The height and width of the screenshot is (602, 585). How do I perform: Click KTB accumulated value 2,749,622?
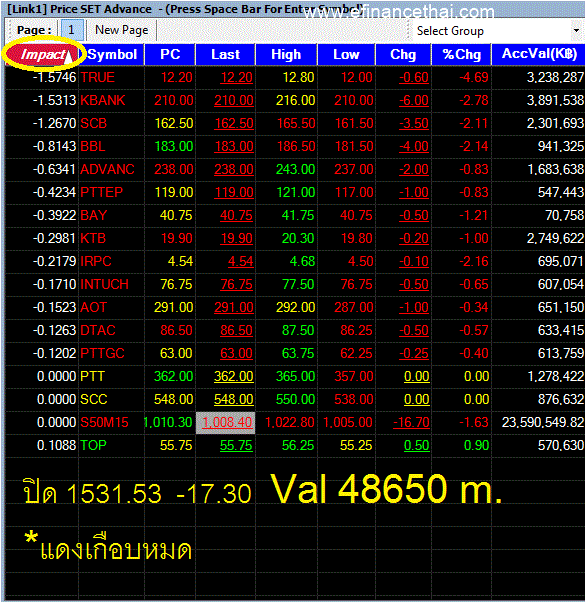click(x=555, y=238)
